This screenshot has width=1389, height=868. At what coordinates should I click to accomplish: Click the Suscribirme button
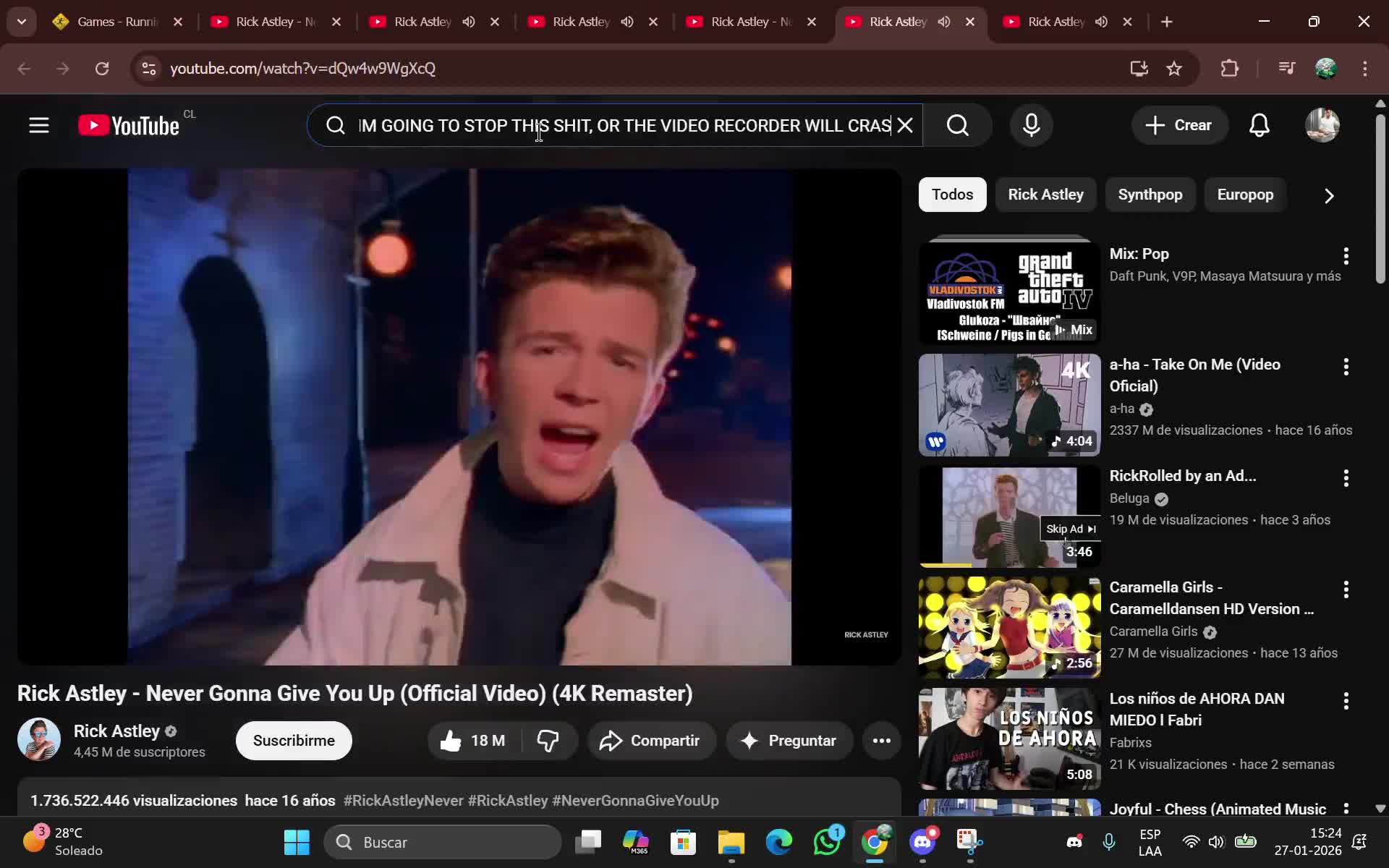294,741
